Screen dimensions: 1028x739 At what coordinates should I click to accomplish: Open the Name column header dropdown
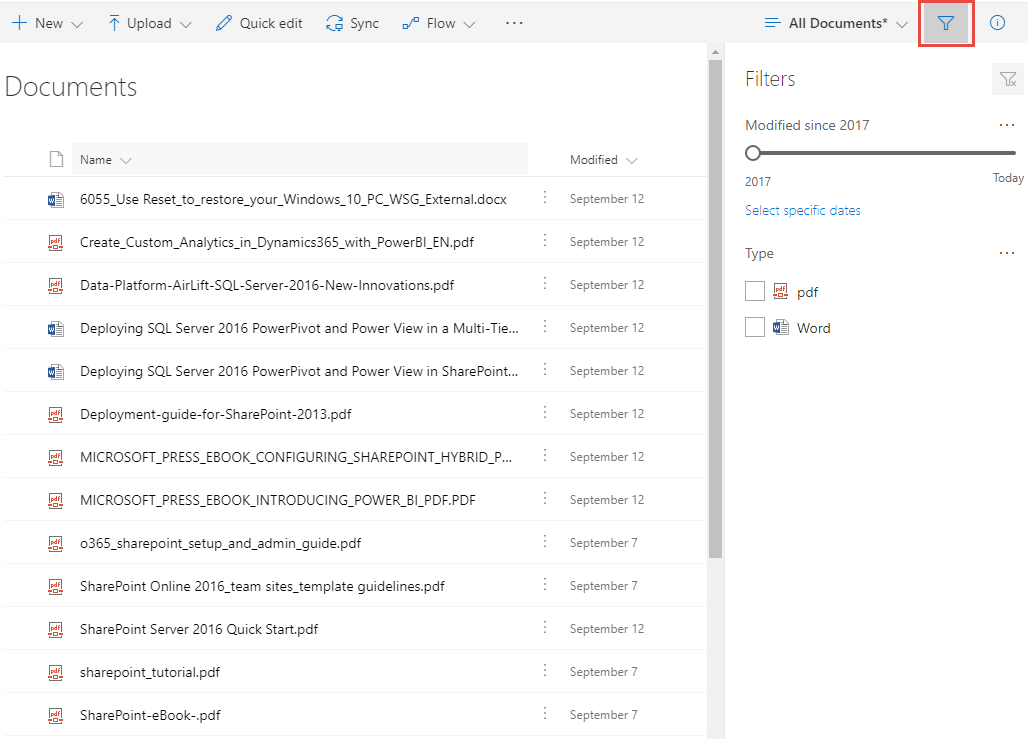point(126,161)
